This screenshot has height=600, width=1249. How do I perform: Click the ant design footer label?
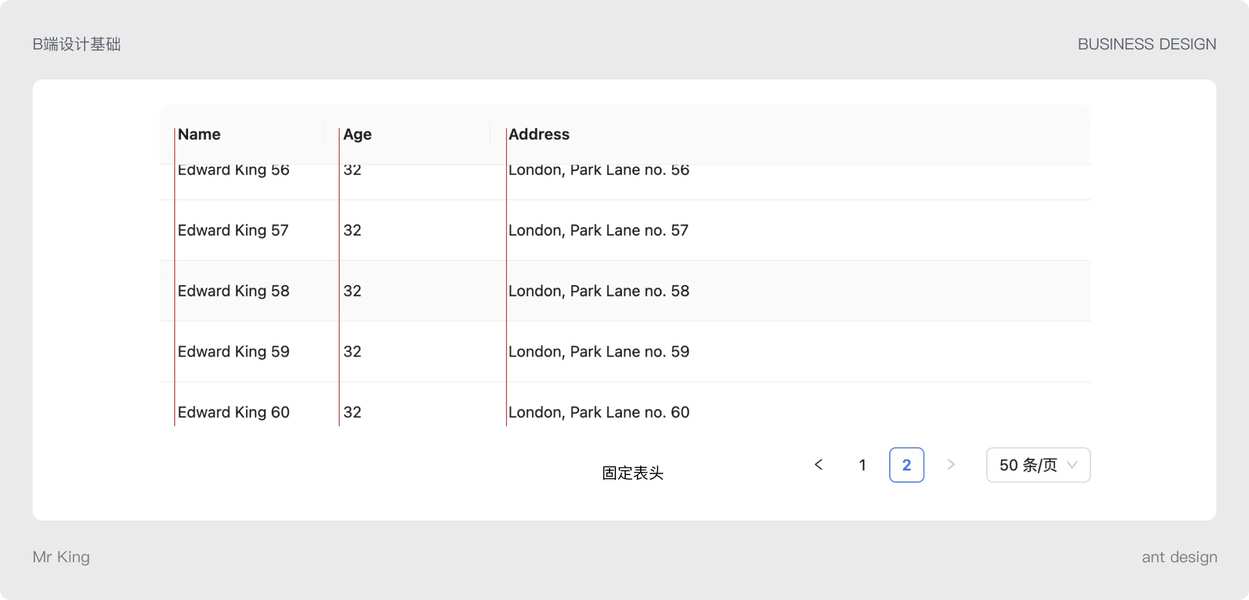coord(1179,557)
